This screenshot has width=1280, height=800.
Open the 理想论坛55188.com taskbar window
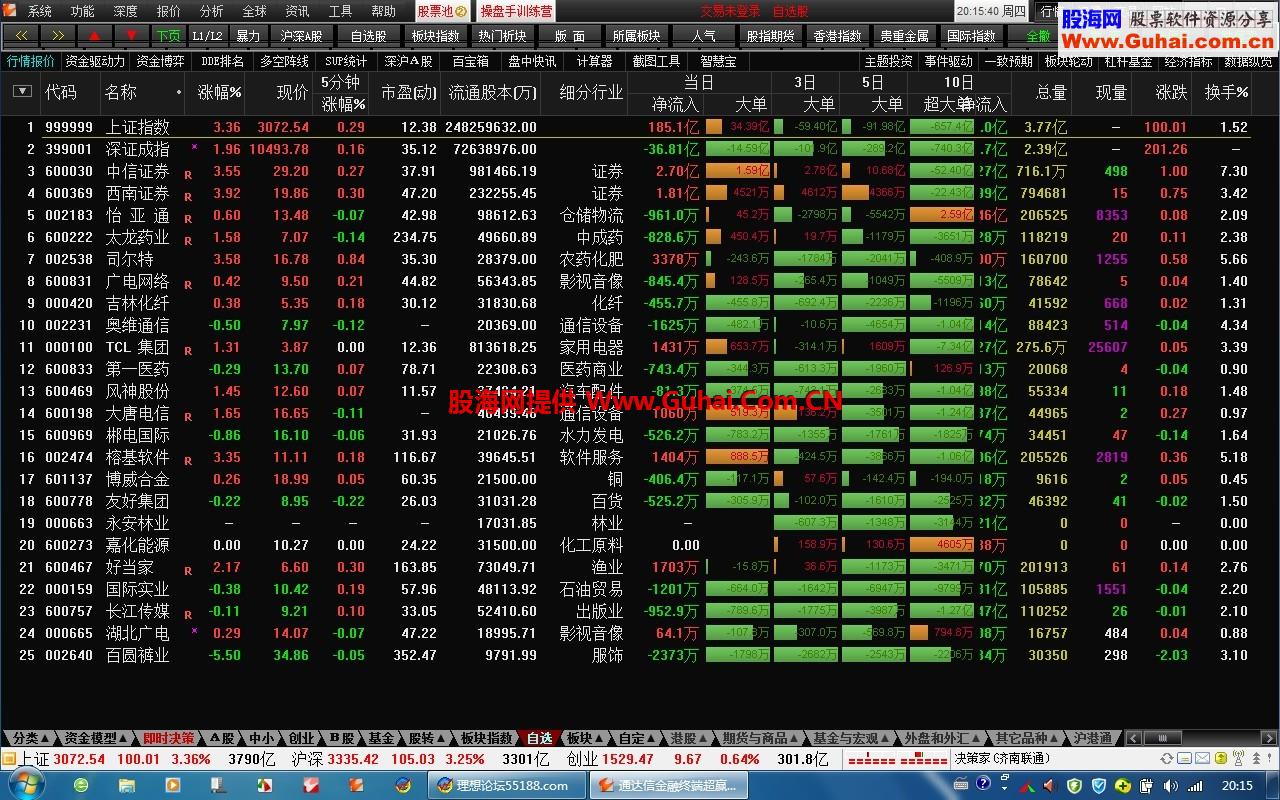(x=505, y=785)
